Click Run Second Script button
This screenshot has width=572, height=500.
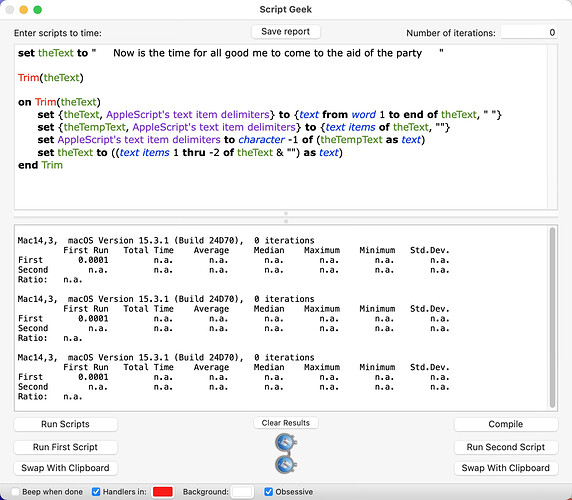506,447
